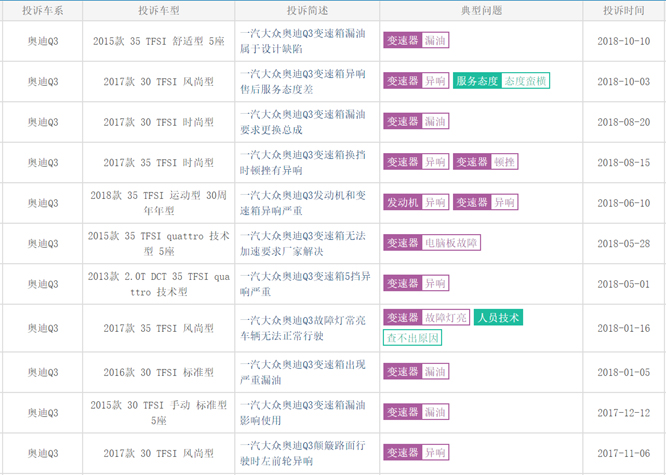Viewport: 666px width, 475px height.
Task: Select model 2013款 2.0T DCT 35 TFSI quattro 技术型
Action: pos(158,284)
